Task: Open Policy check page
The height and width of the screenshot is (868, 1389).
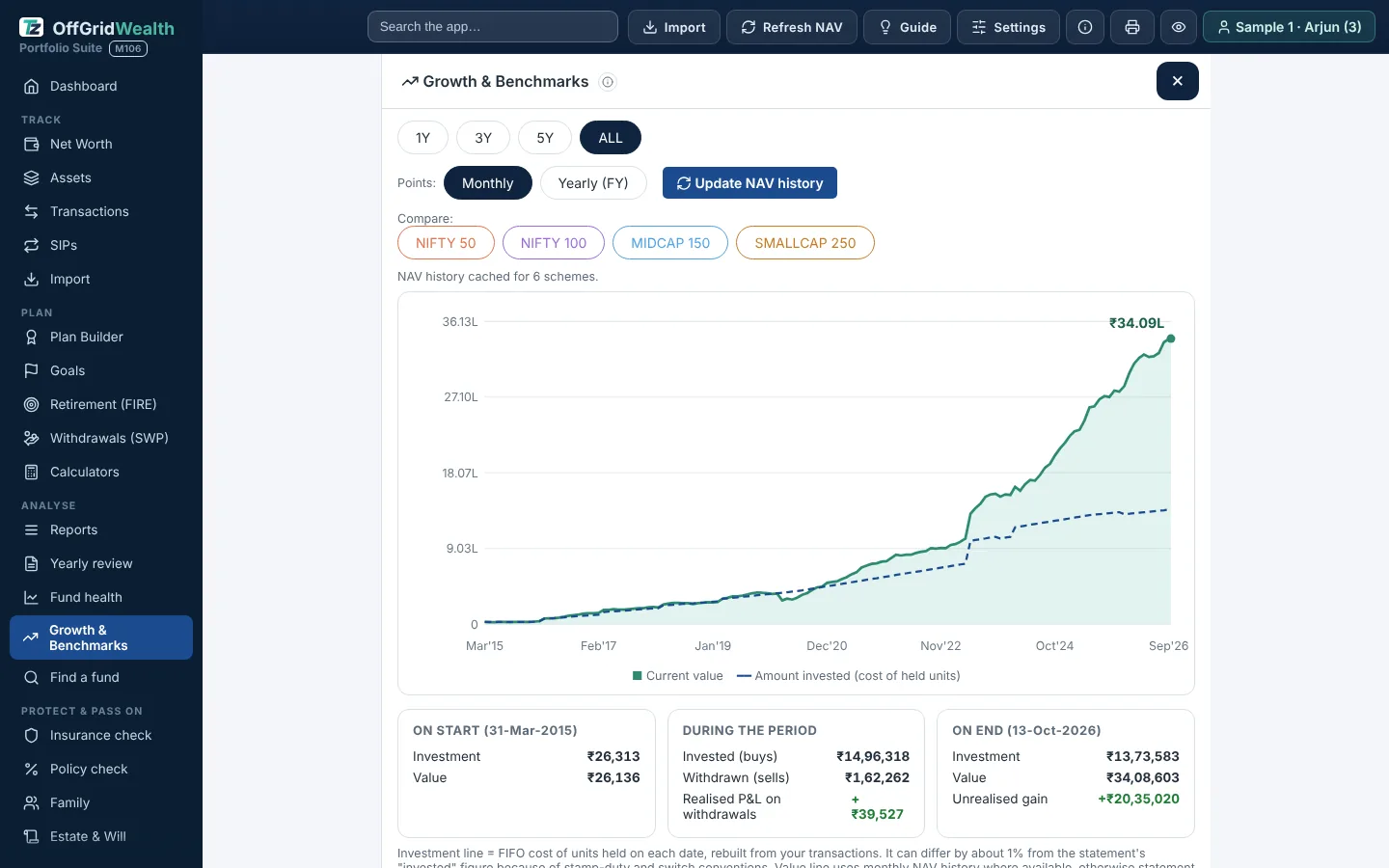Action: click(x=101, y=769)
